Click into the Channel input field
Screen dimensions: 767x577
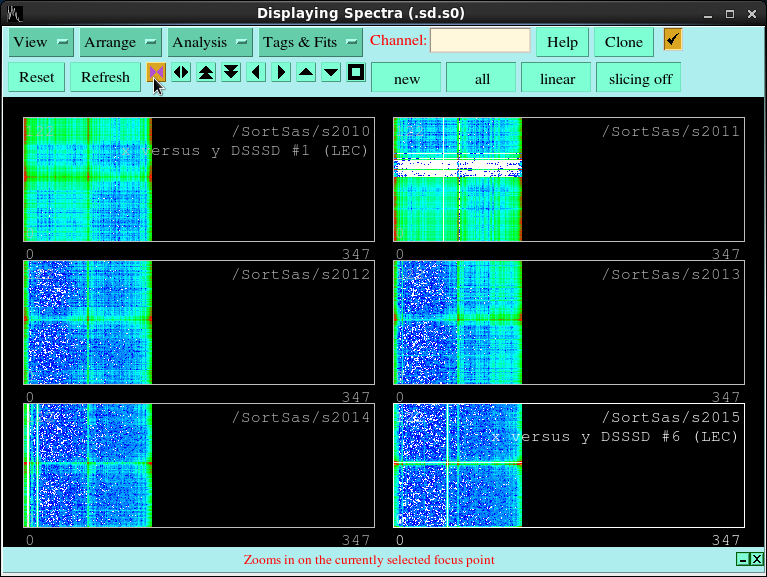tap(480, 41)
